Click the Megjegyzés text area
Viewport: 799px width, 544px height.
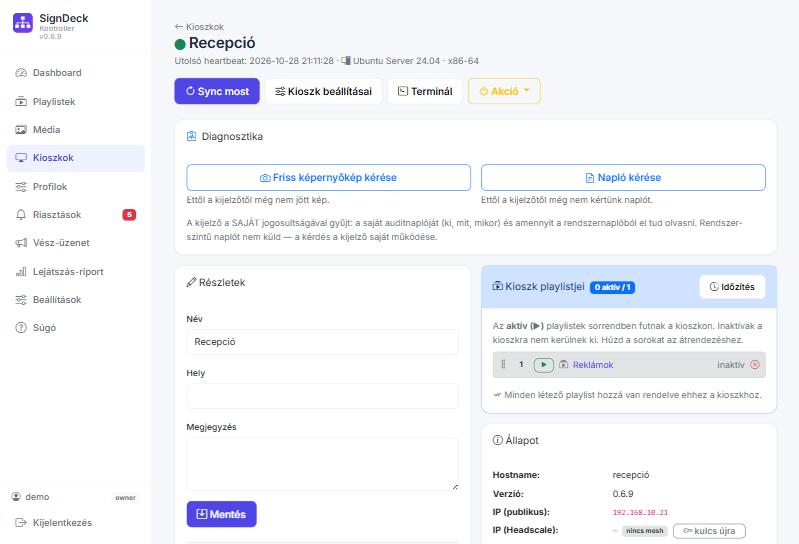pyautogui.click(x=323, y=464)
